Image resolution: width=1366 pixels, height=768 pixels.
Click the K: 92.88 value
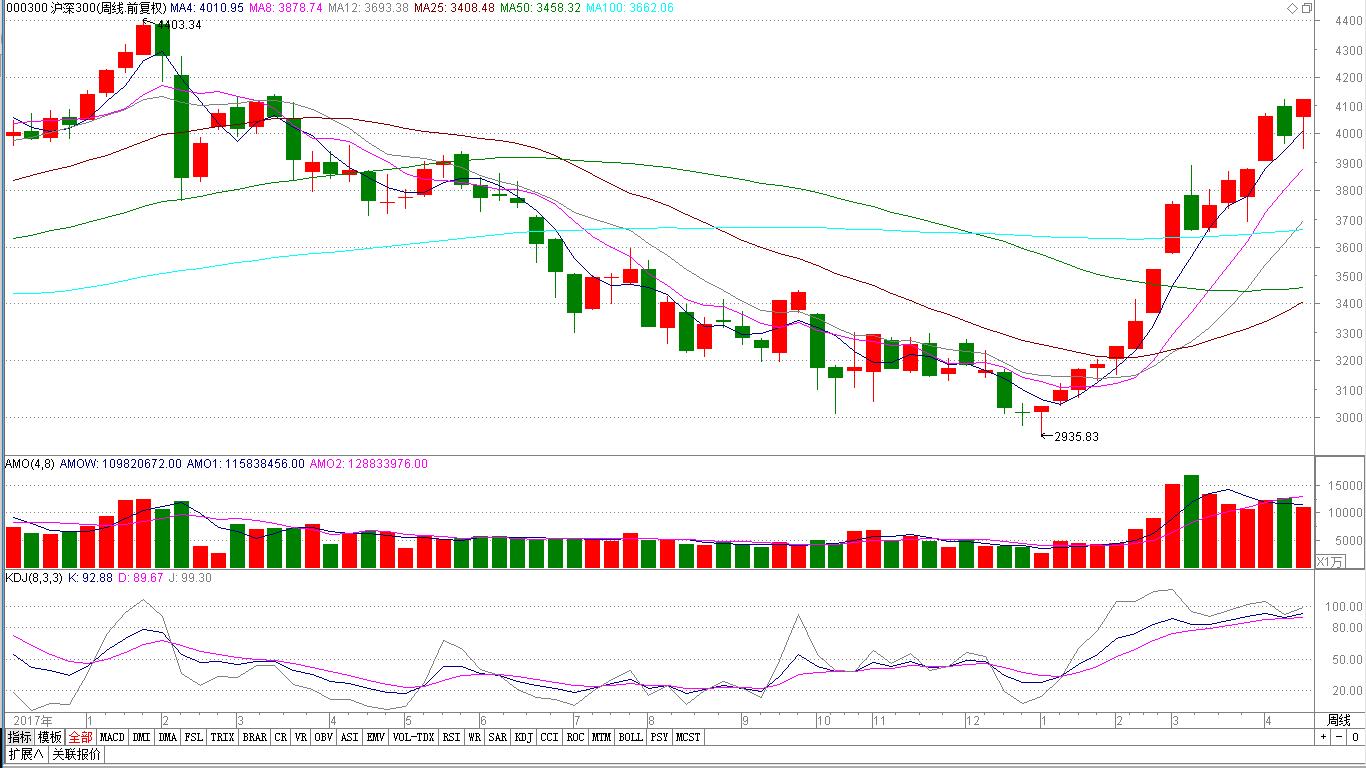[x=90, y=578]
